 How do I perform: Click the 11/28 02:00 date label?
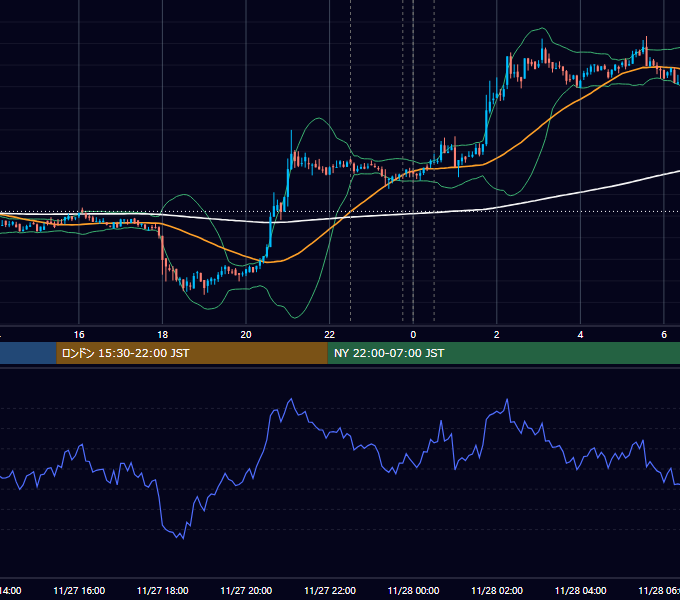coord(497,591)
